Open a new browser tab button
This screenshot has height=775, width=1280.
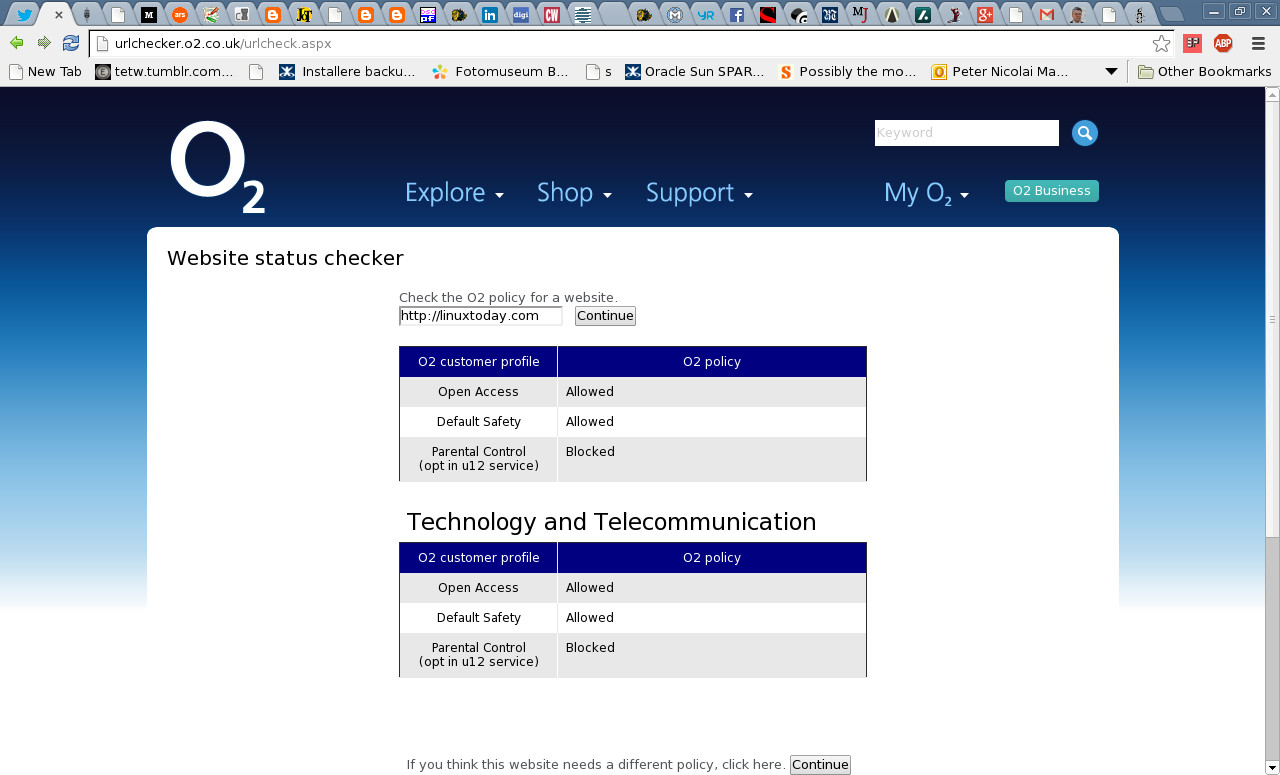(1172, 15)
